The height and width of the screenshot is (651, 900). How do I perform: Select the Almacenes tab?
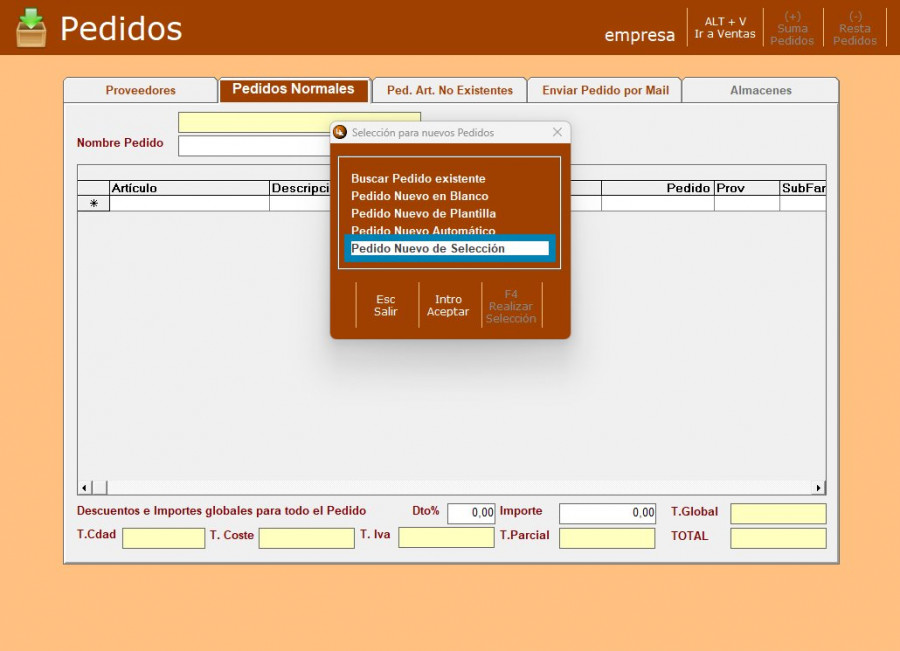pos(760,90)
